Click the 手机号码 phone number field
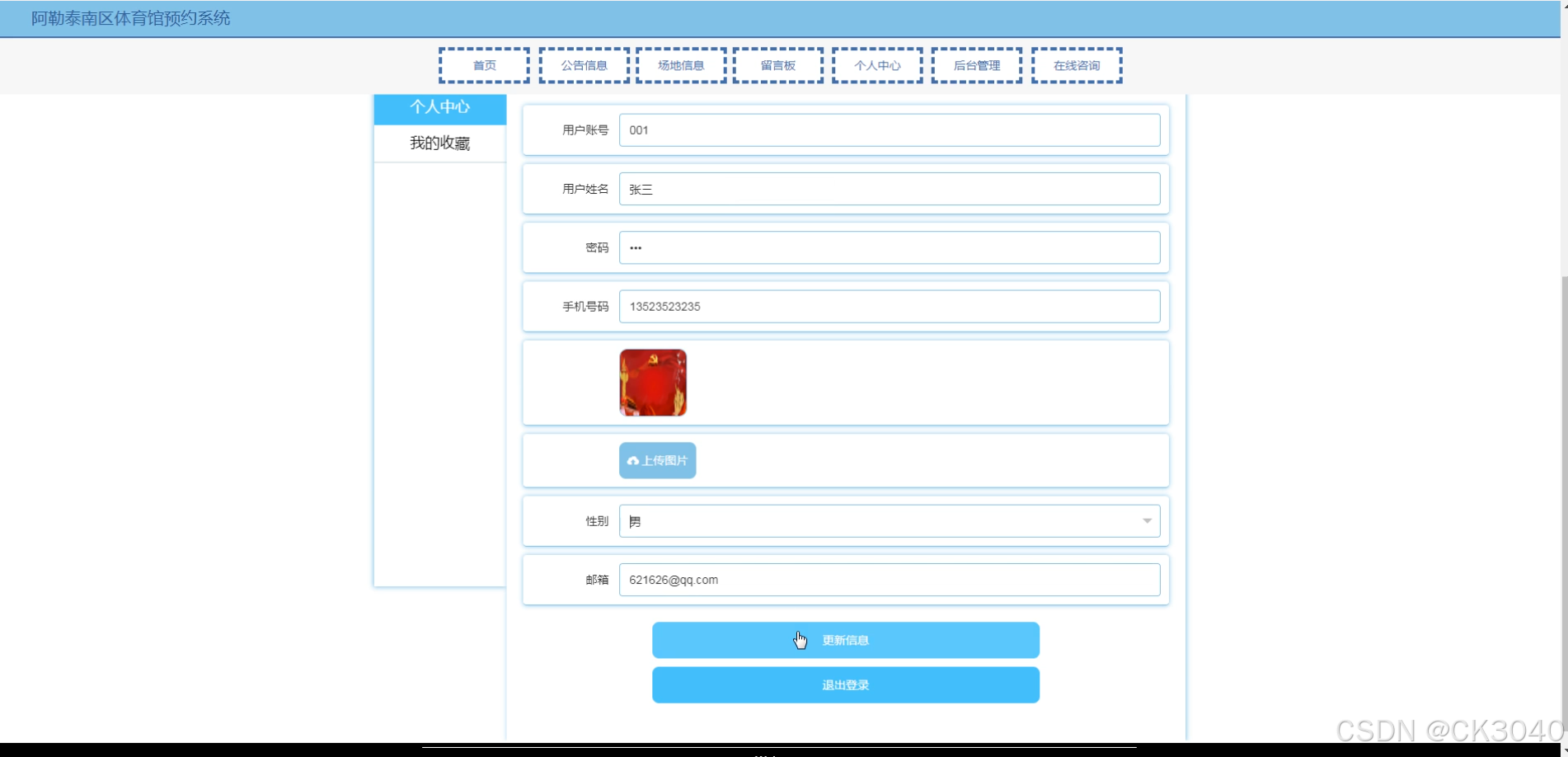The width and height of the screenshot is (1568, 757). pos(890,306)
